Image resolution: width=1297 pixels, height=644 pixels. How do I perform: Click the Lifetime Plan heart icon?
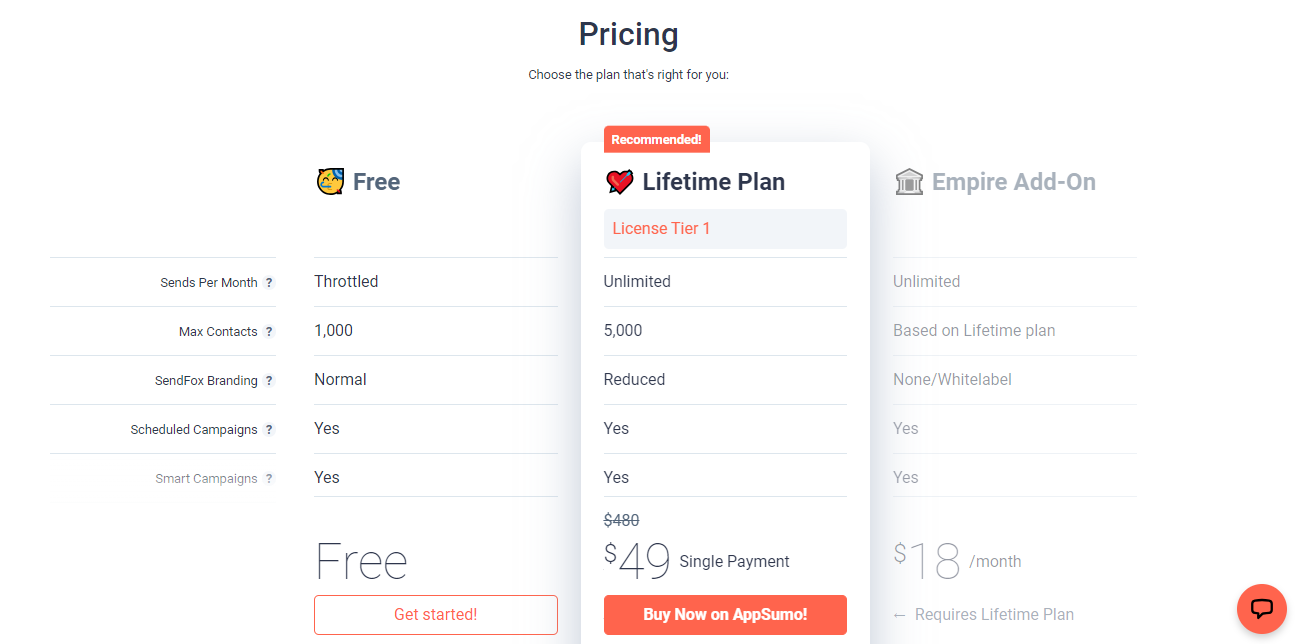coord(620,182)
